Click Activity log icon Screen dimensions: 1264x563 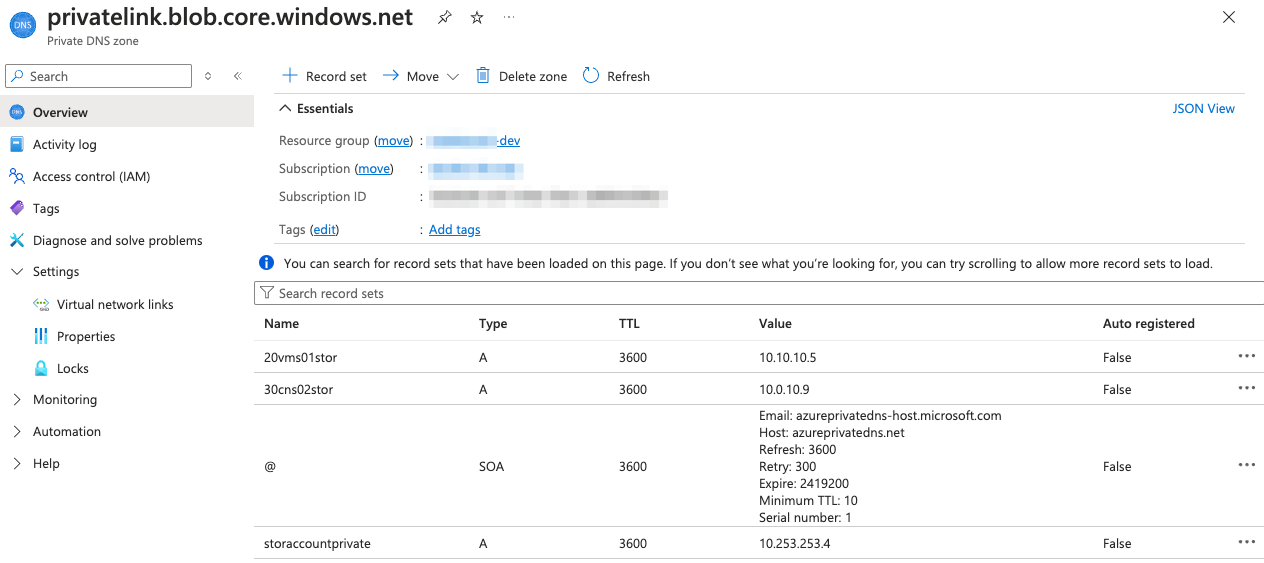point(16,144)
